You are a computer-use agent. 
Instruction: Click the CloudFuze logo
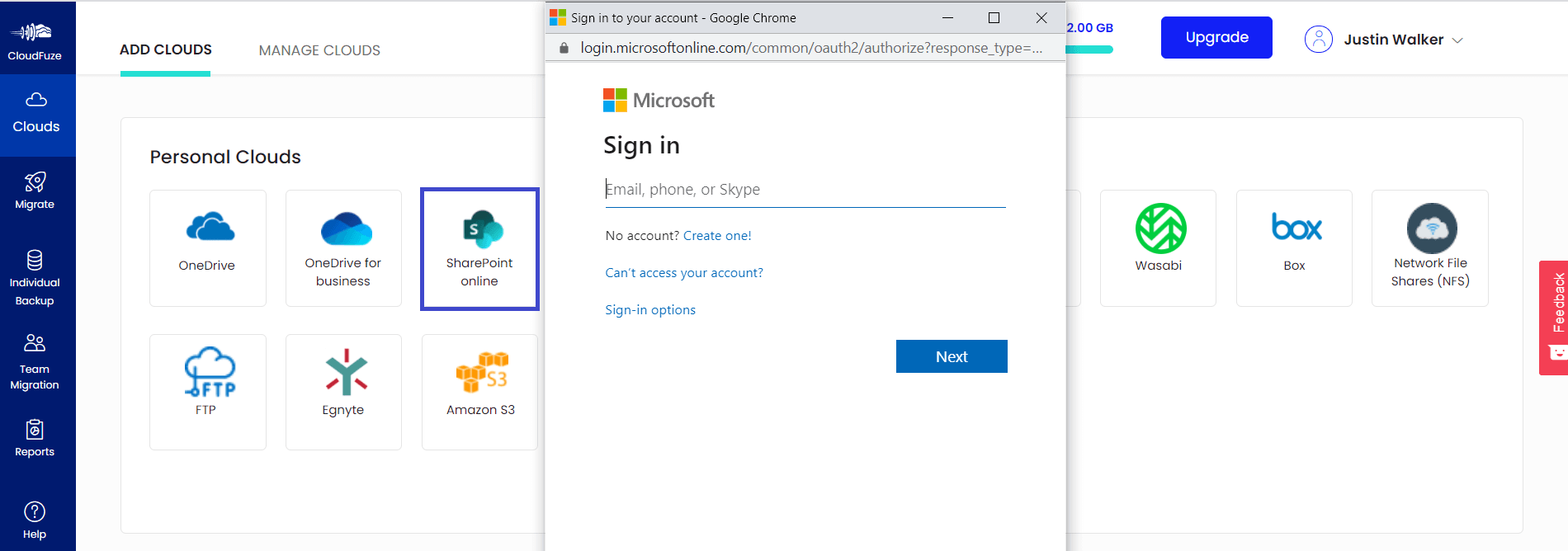(35, 40)
